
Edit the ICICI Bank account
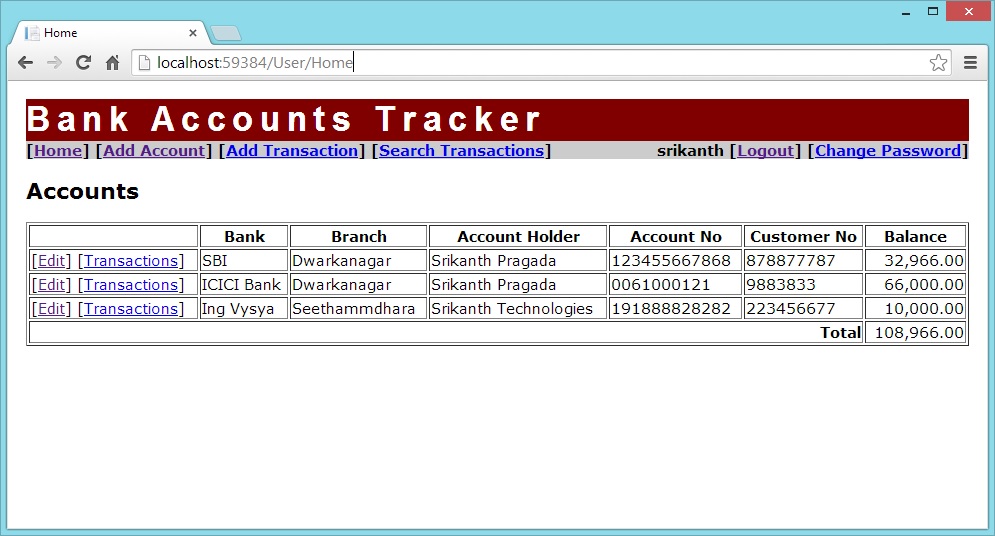coord(51,285)
